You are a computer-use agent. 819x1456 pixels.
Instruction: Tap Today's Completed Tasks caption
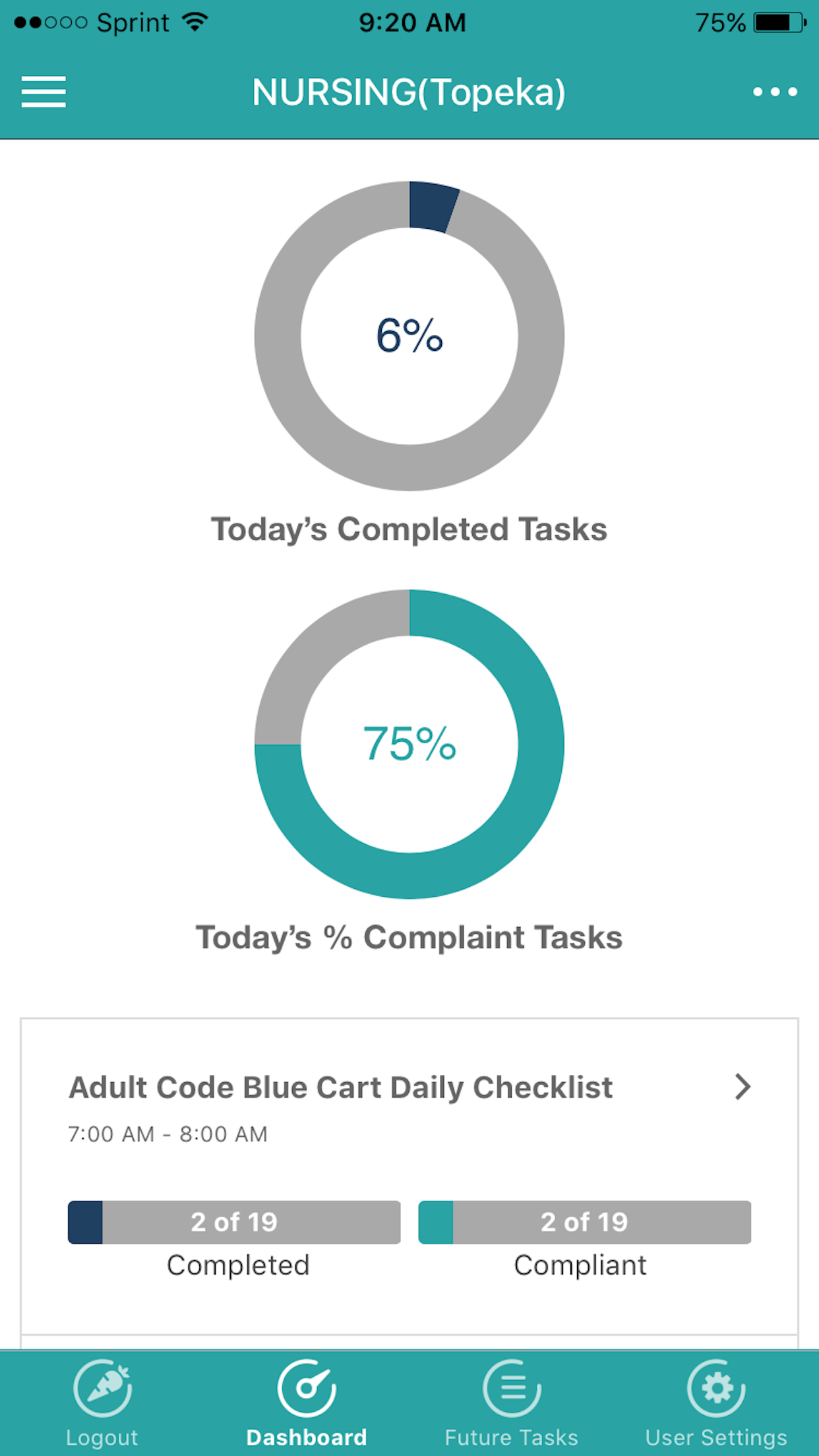(409, 530)
